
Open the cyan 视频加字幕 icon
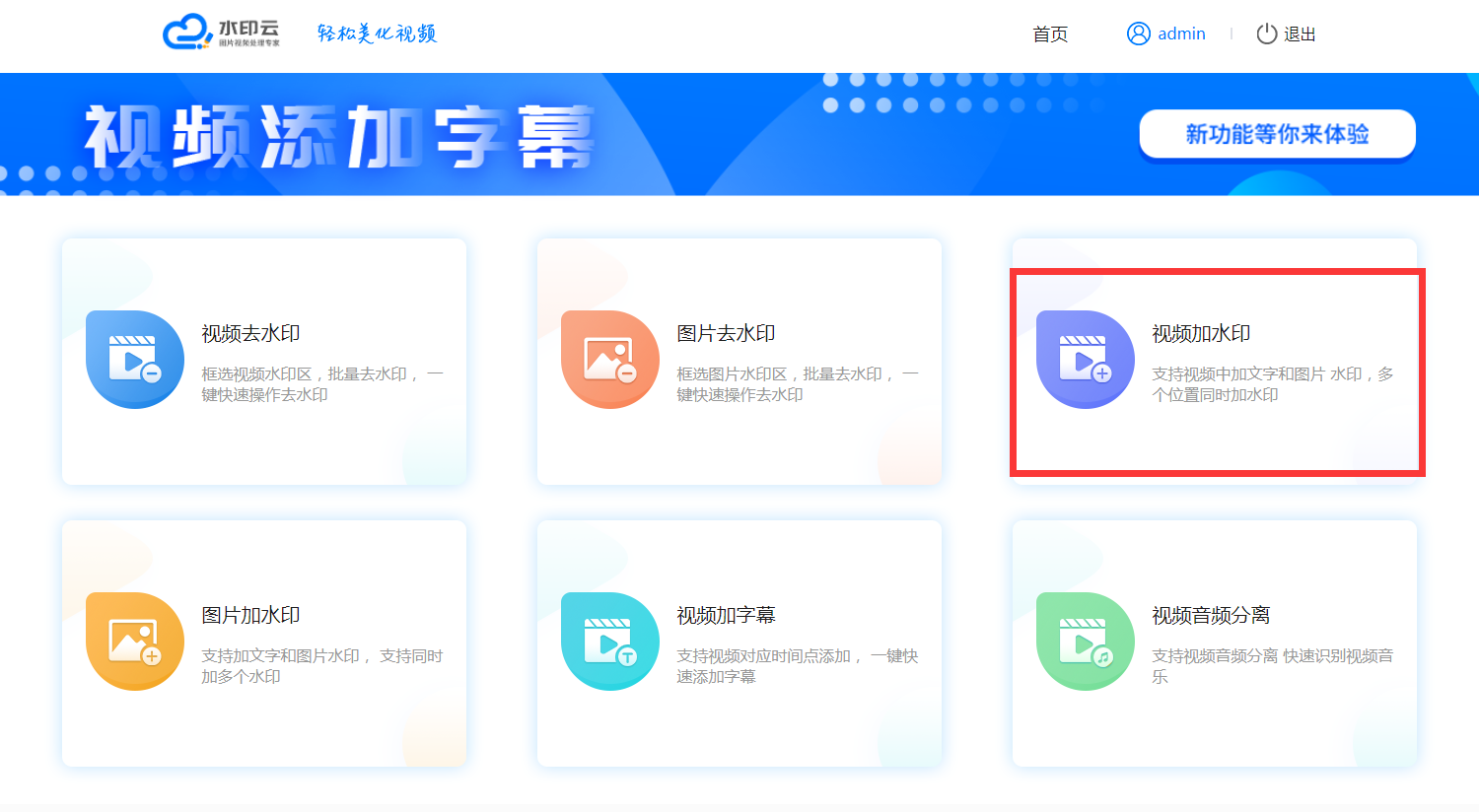click(x=610, y=642)
